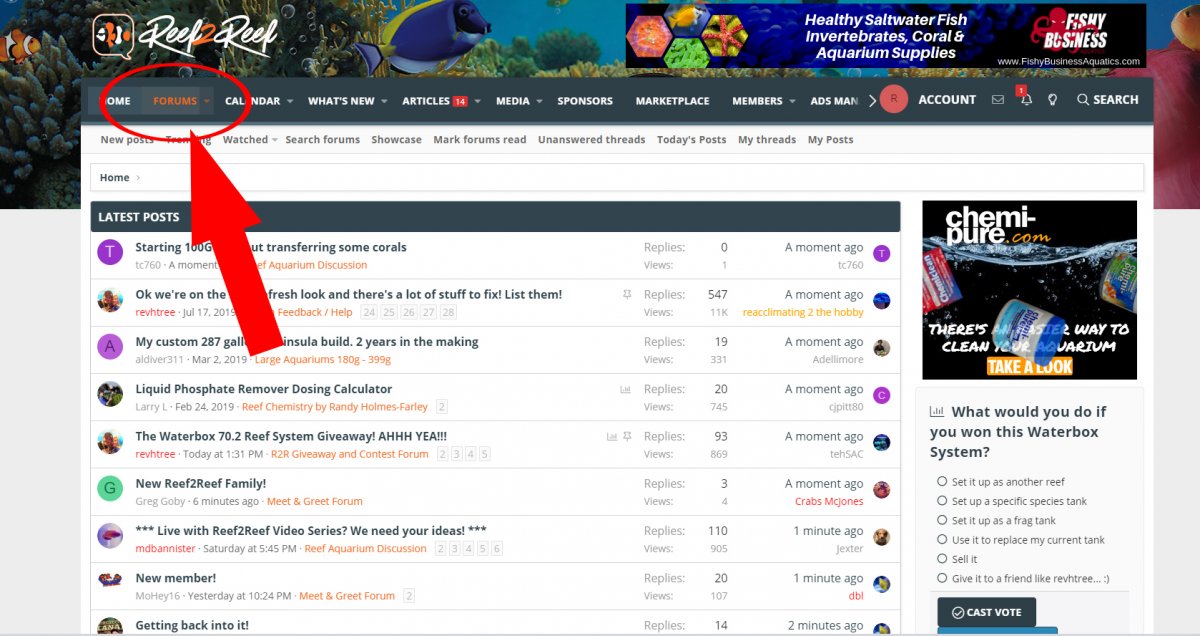Pick 'Give it to a friend like revhtree'
1200x636 pixels.
(942, 578)
